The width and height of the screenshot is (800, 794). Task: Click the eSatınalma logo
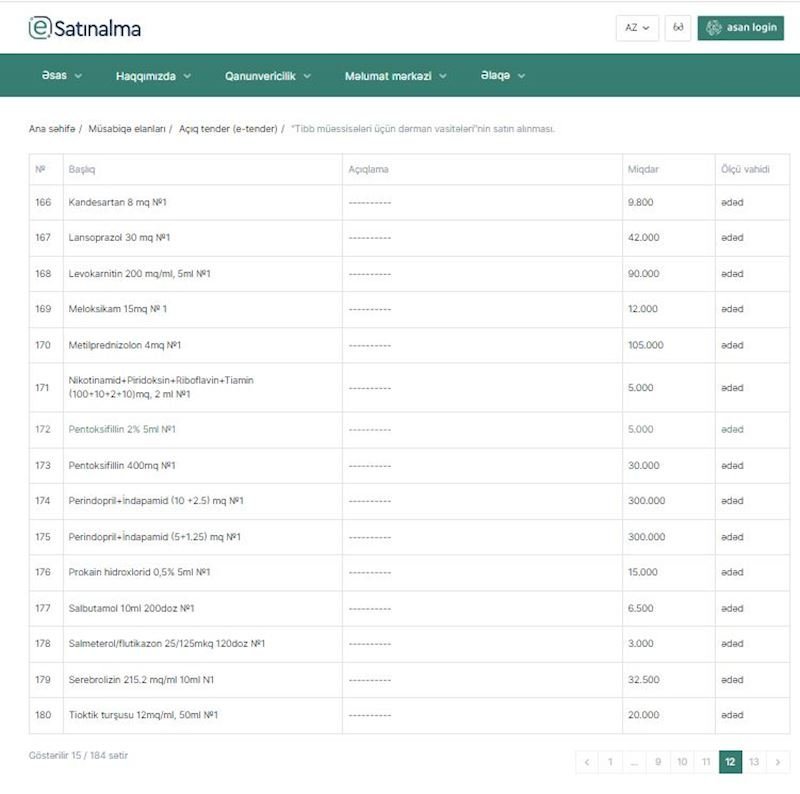pos(85,28)
